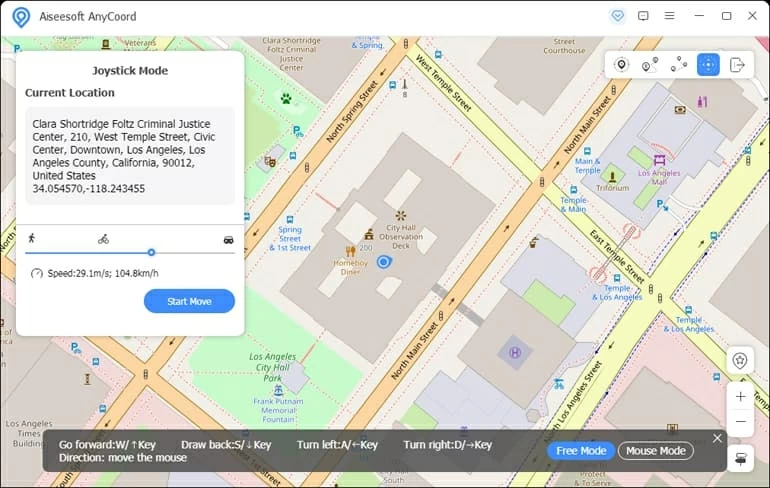Set speed to cycling preset
This screenshot has width=770, height=488.
click(103, 239)
